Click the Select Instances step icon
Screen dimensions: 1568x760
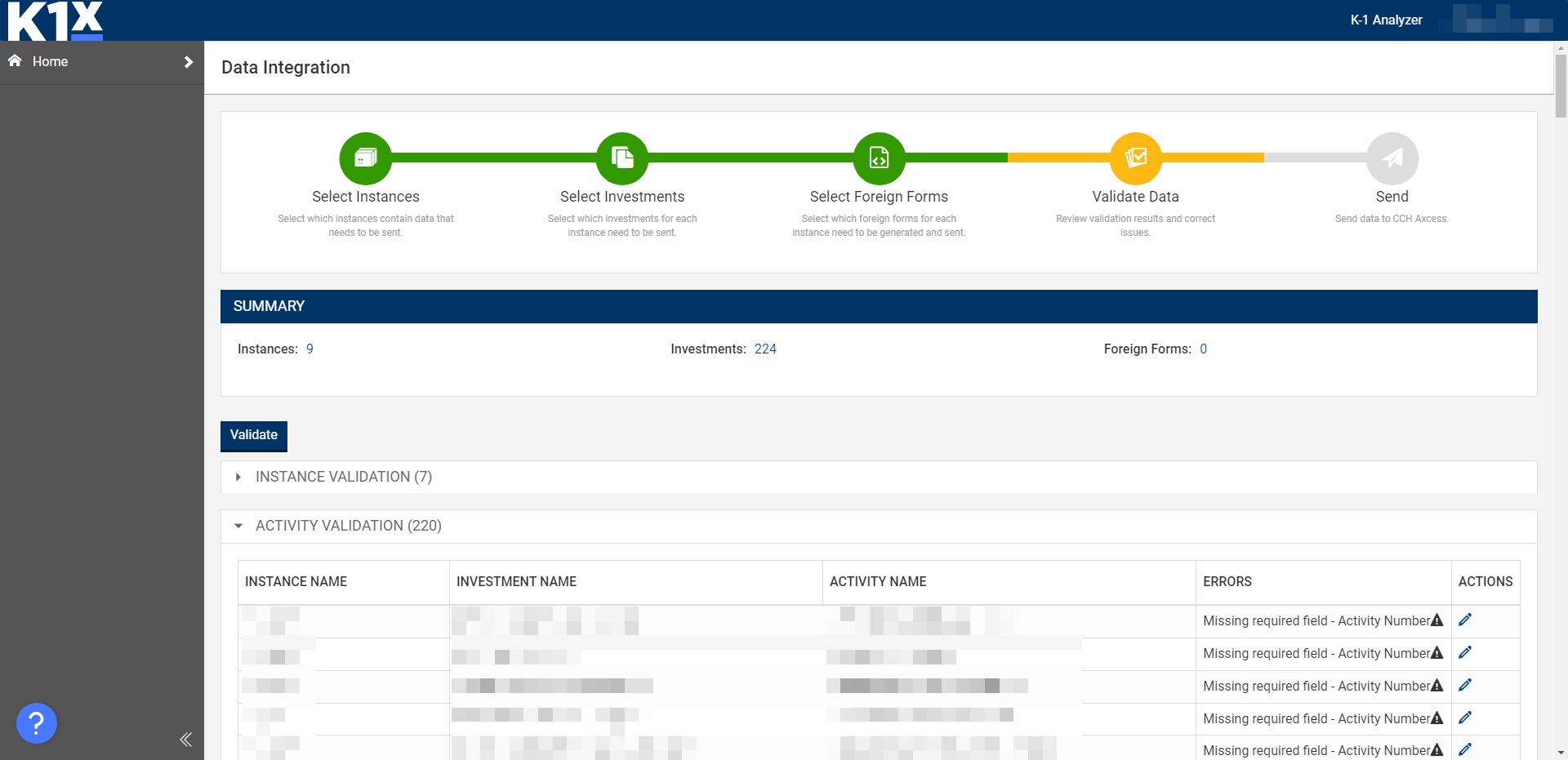[365, 158]
